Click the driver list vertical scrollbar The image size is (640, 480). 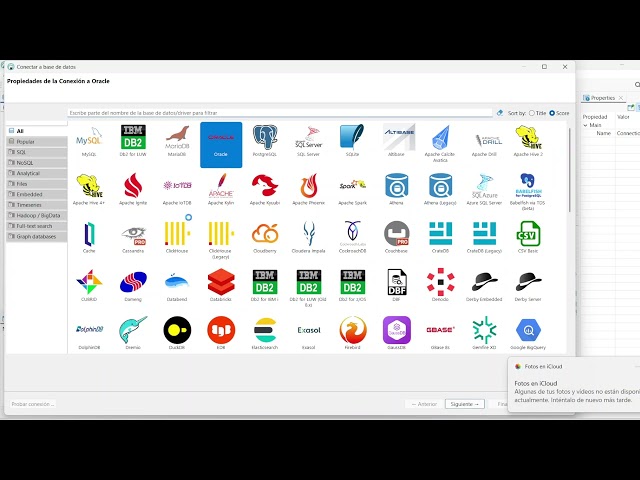(569, 170)
